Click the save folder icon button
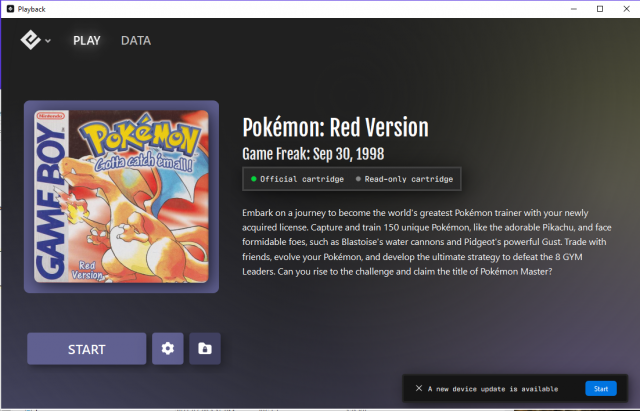 (205, 349)
